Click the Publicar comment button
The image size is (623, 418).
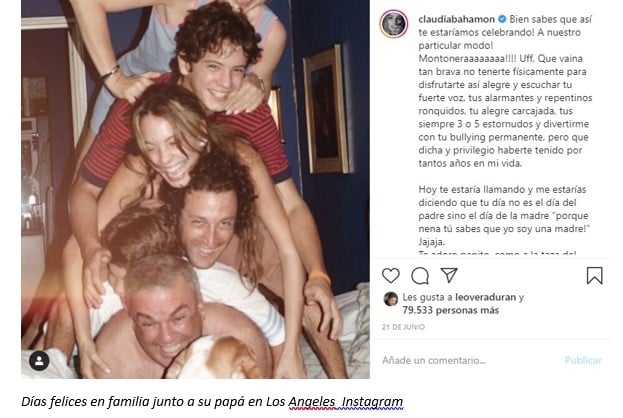point(583,360)
